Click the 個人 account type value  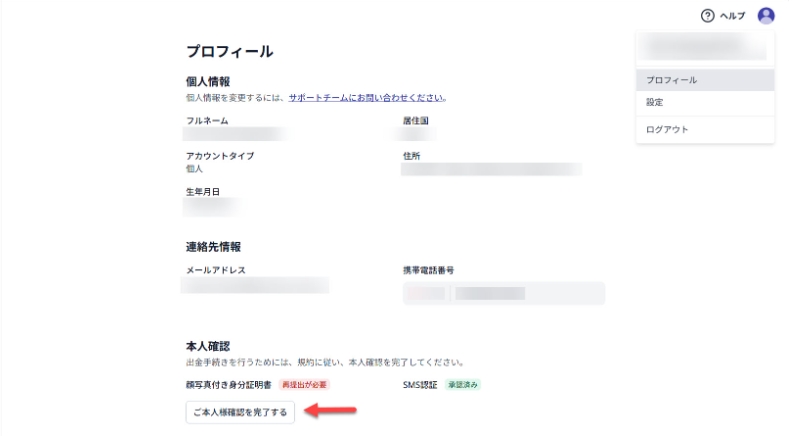pyautogui.click(x=194, y=169)
